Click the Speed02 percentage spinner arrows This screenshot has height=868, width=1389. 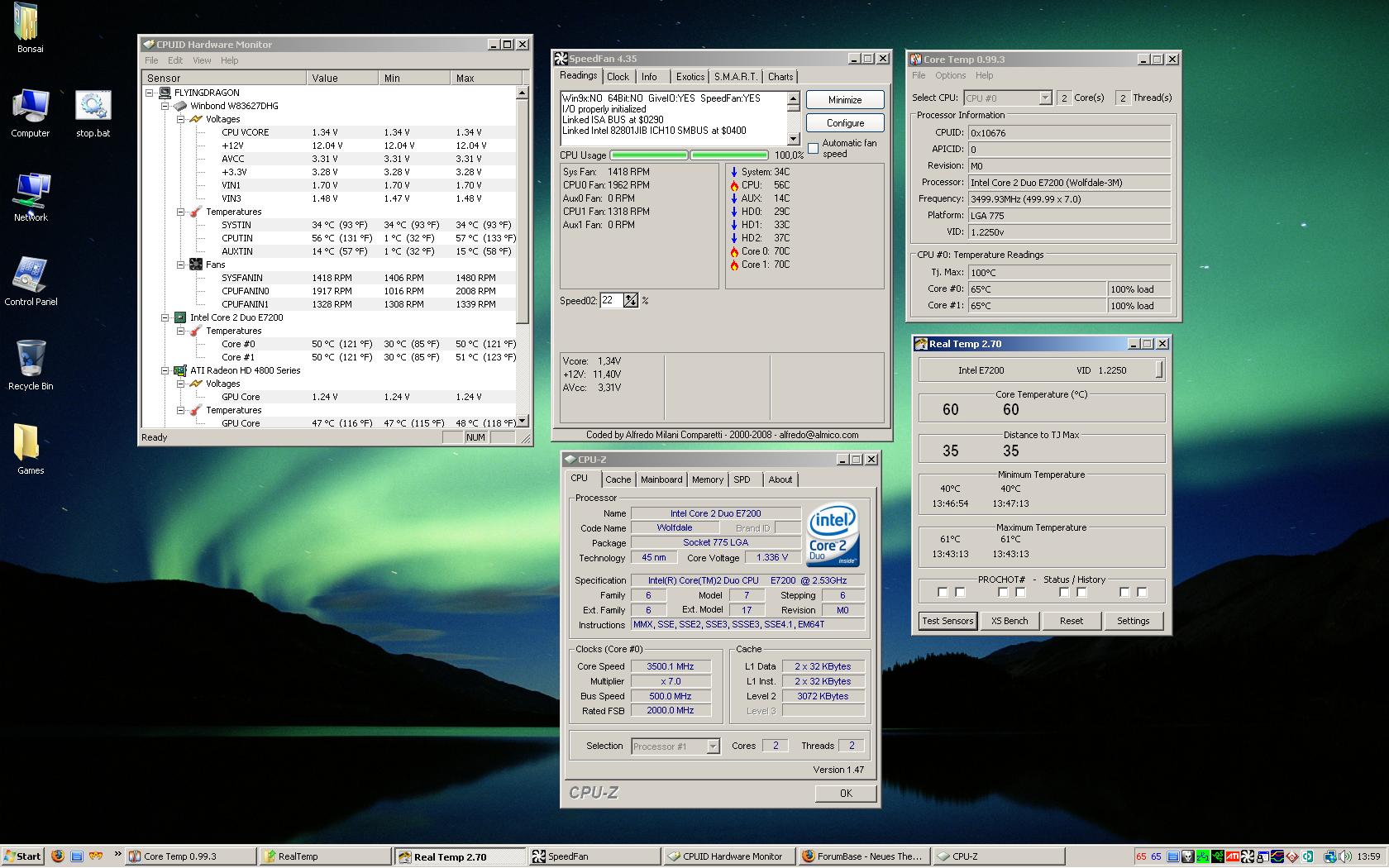(x=631, y=301)
